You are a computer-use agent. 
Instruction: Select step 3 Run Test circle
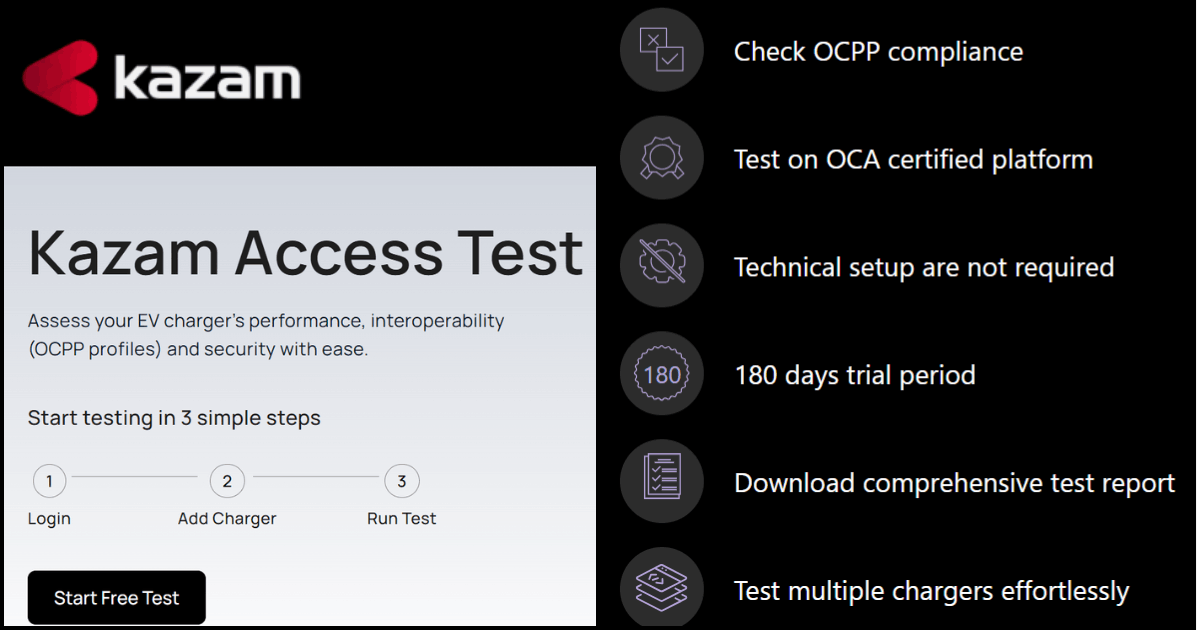[x=401, y=481]
